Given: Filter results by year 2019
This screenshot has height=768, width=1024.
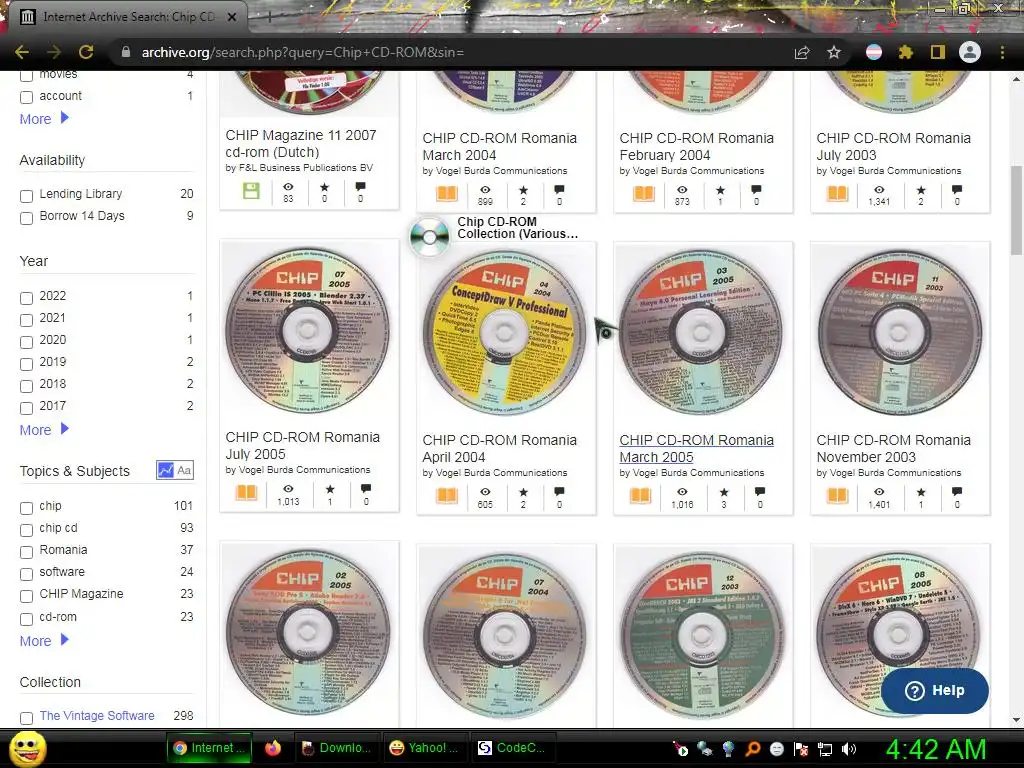Looking at the screenshot, I should 26,364.
